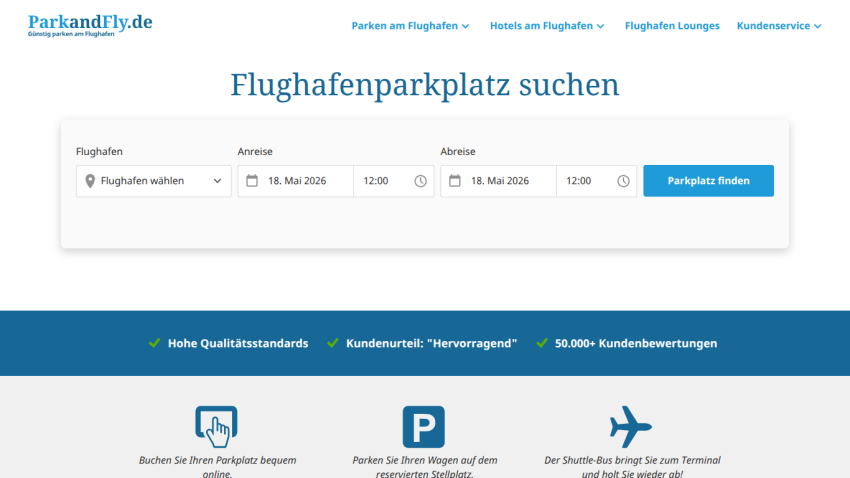Expand the Hotels am Flughafen menu
The width and height of the screenshot is (850, 478).
click(x=547, y=26)
